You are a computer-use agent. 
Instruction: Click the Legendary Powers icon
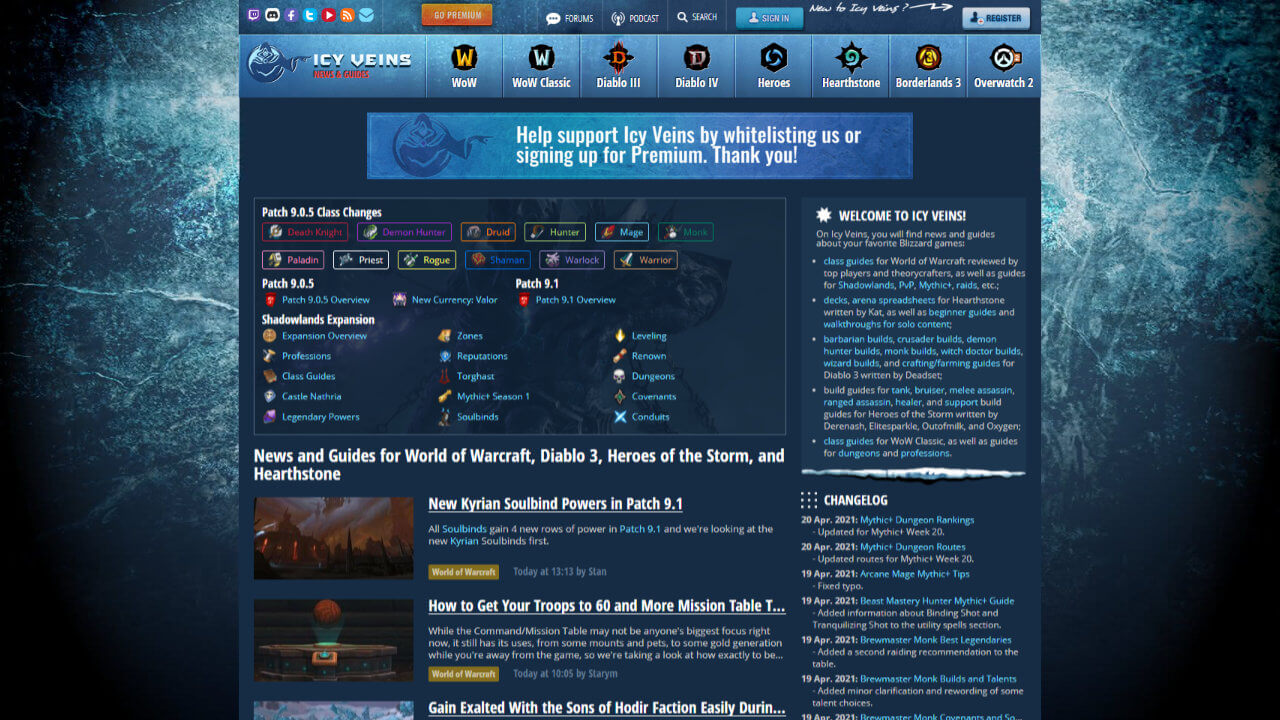(269, 416)
